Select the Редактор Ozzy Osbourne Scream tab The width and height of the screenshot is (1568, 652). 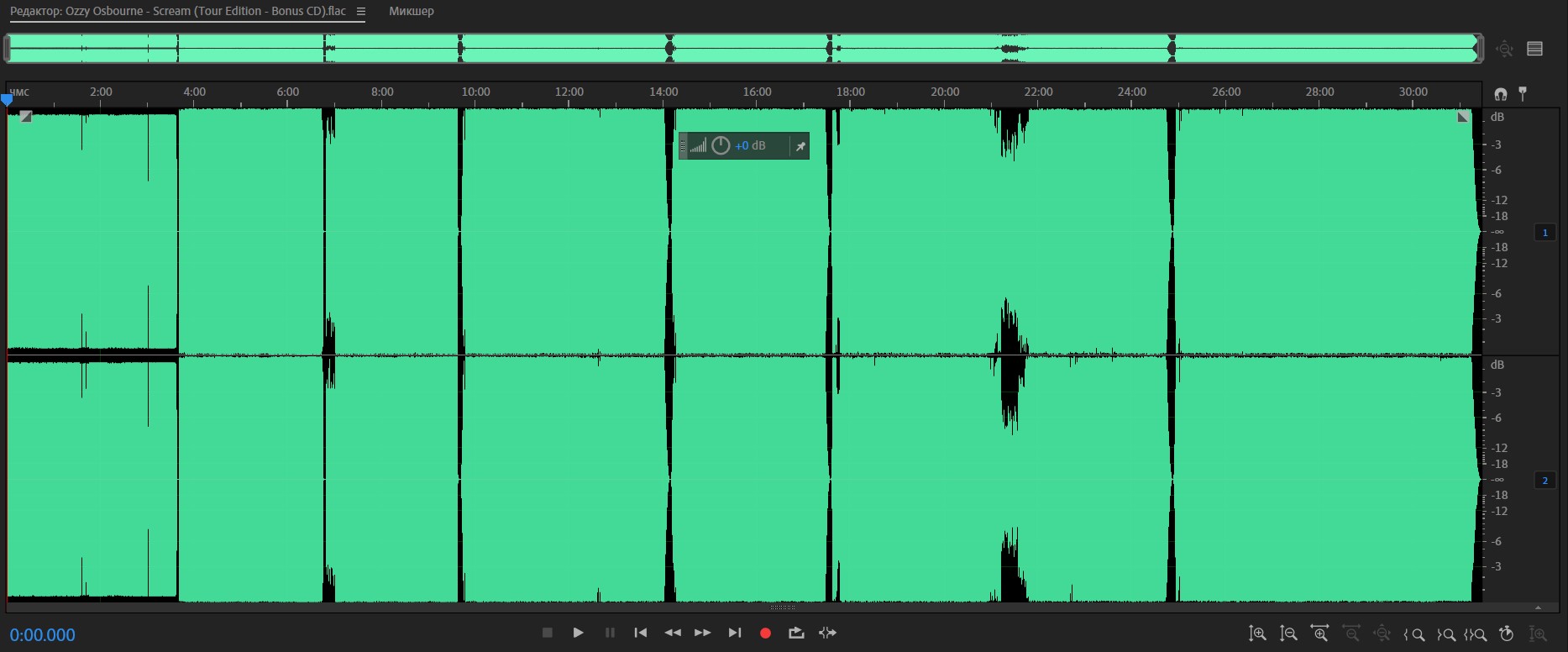pos(178,12)
